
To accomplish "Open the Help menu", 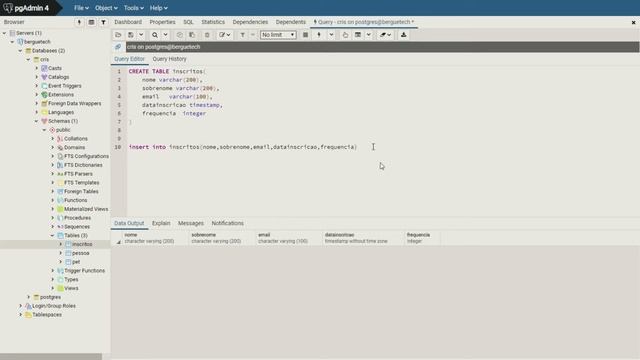I will (158, 8).
